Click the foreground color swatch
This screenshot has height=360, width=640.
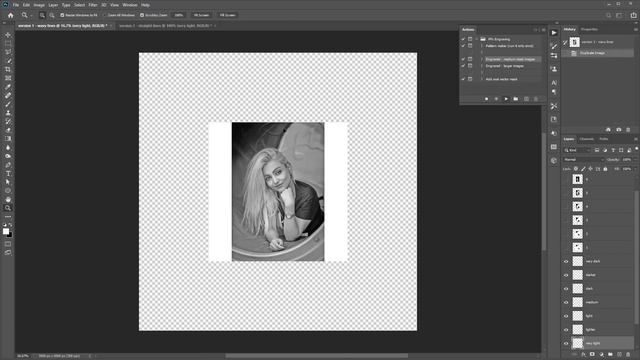coord(6,231)
